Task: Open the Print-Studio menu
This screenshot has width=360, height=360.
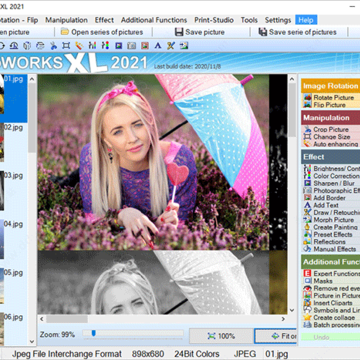Action: click(214, 20)
